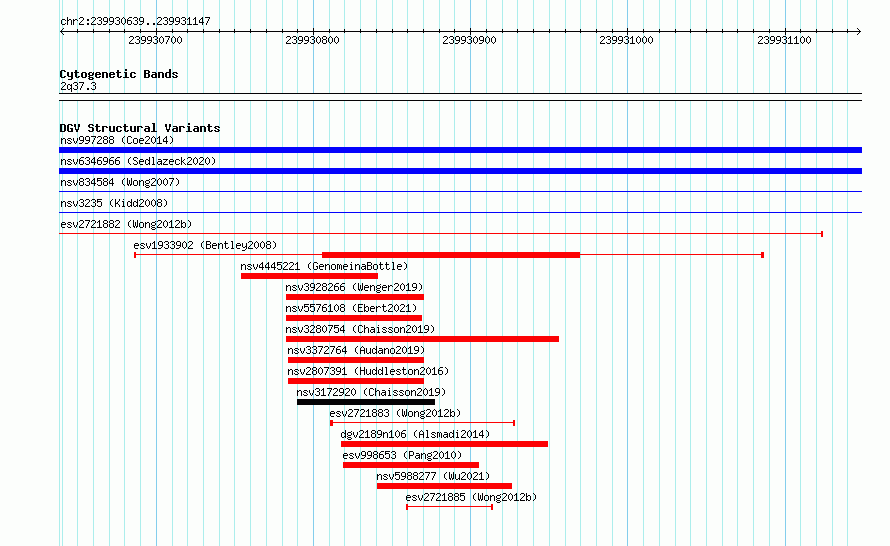This screenshot has height=546, width=890.
Task: Open the nsv3235 (Kidd2008) variant
Action: click(x=114, y=203)
